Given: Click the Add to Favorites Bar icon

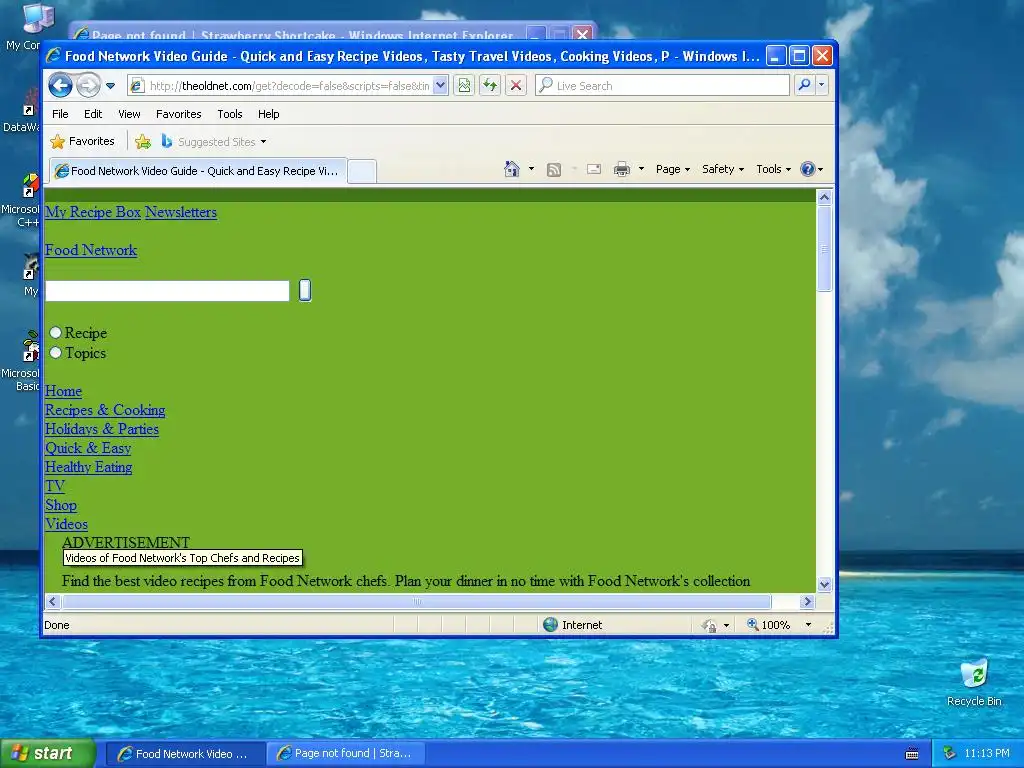Looking at the screenshot, I should point(142,142).
